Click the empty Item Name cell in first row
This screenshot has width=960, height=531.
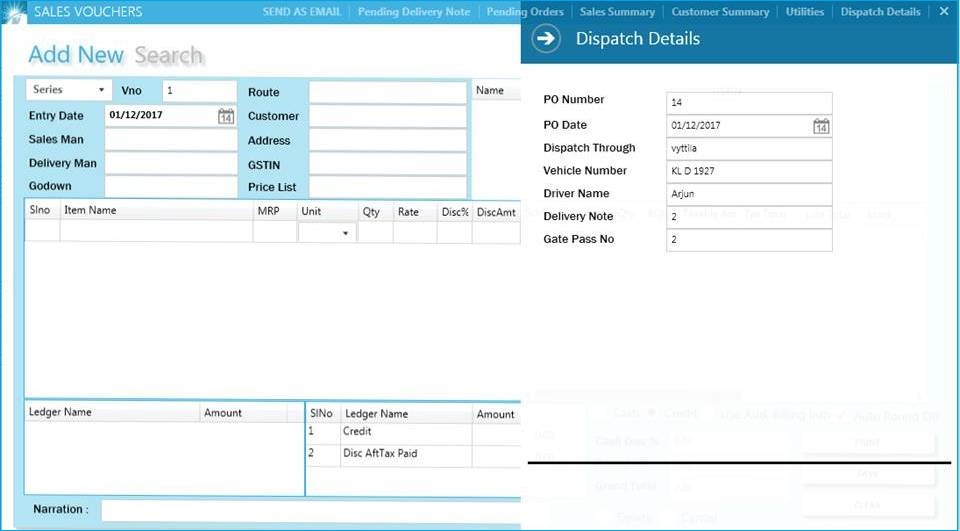(156, 232)
